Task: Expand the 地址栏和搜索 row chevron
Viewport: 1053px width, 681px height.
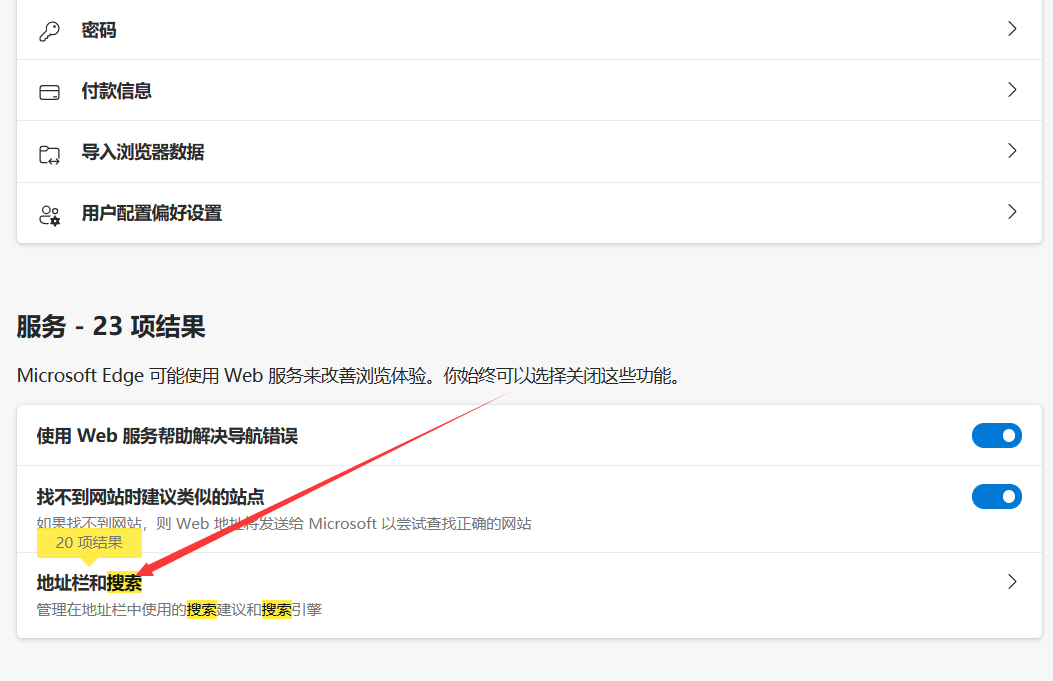Action: [1012, 582]
